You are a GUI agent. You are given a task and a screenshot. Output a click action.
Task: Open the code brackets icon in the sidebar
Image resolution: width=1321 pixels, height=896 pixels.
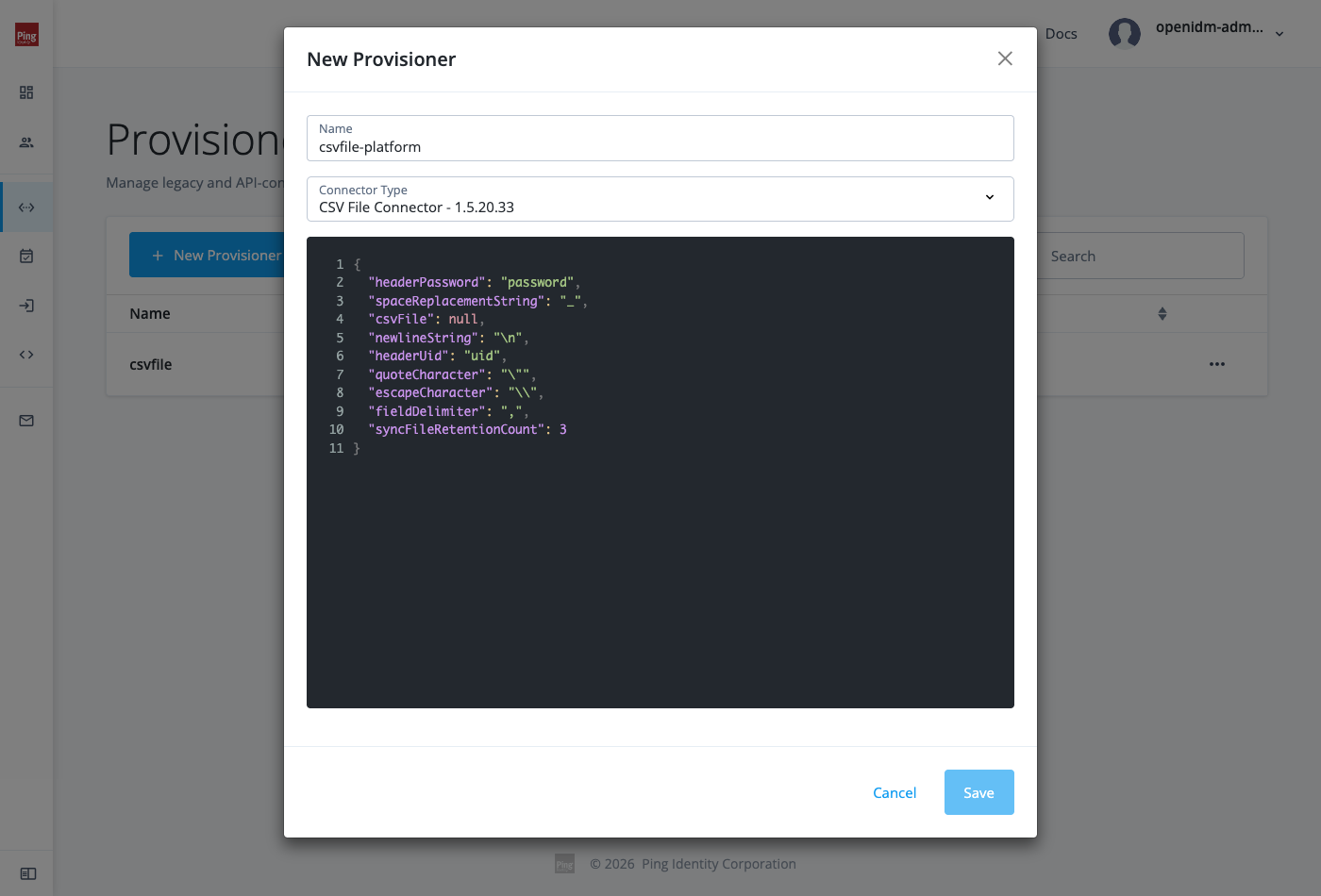26,355
